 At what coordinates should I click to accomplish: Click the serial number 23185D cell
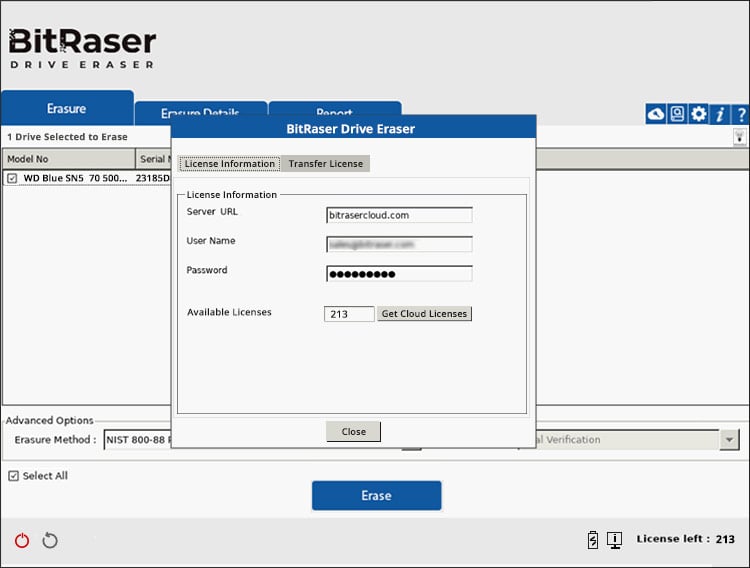click(153, 178)
